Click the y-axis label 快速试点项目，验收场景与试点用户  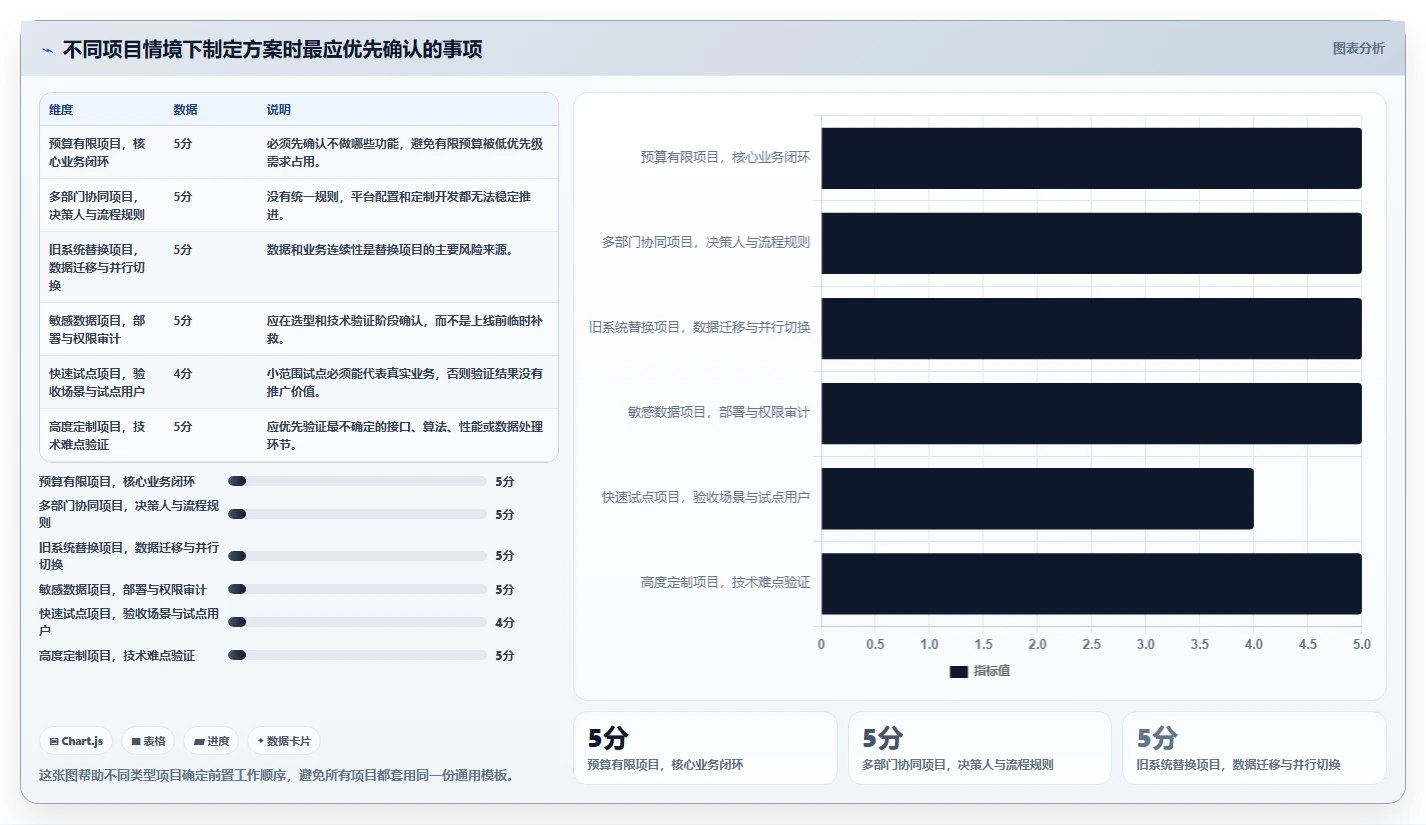706,497
